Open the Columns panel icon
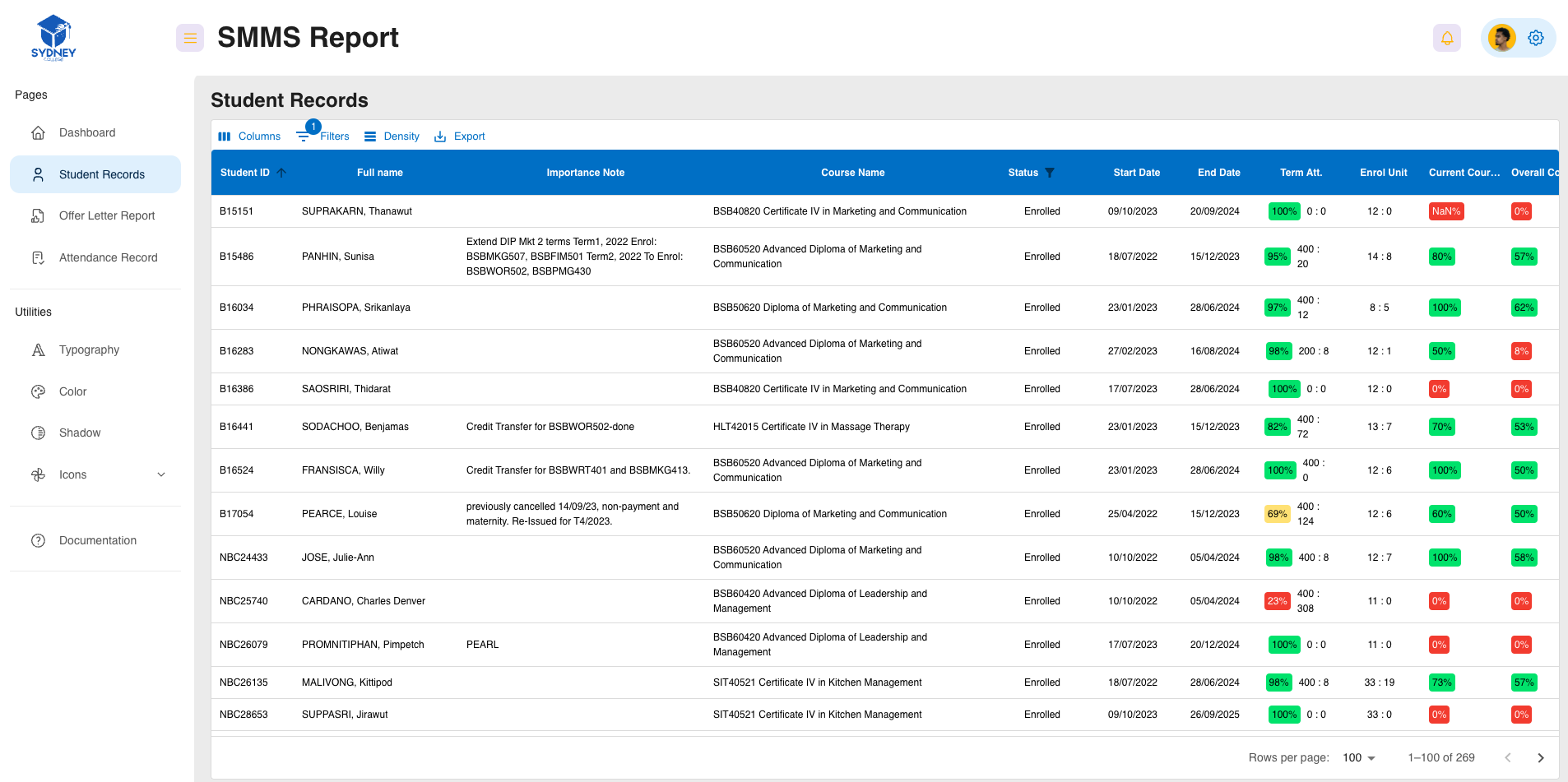Viewport: 1568px width, 782px height. [225, 136]
